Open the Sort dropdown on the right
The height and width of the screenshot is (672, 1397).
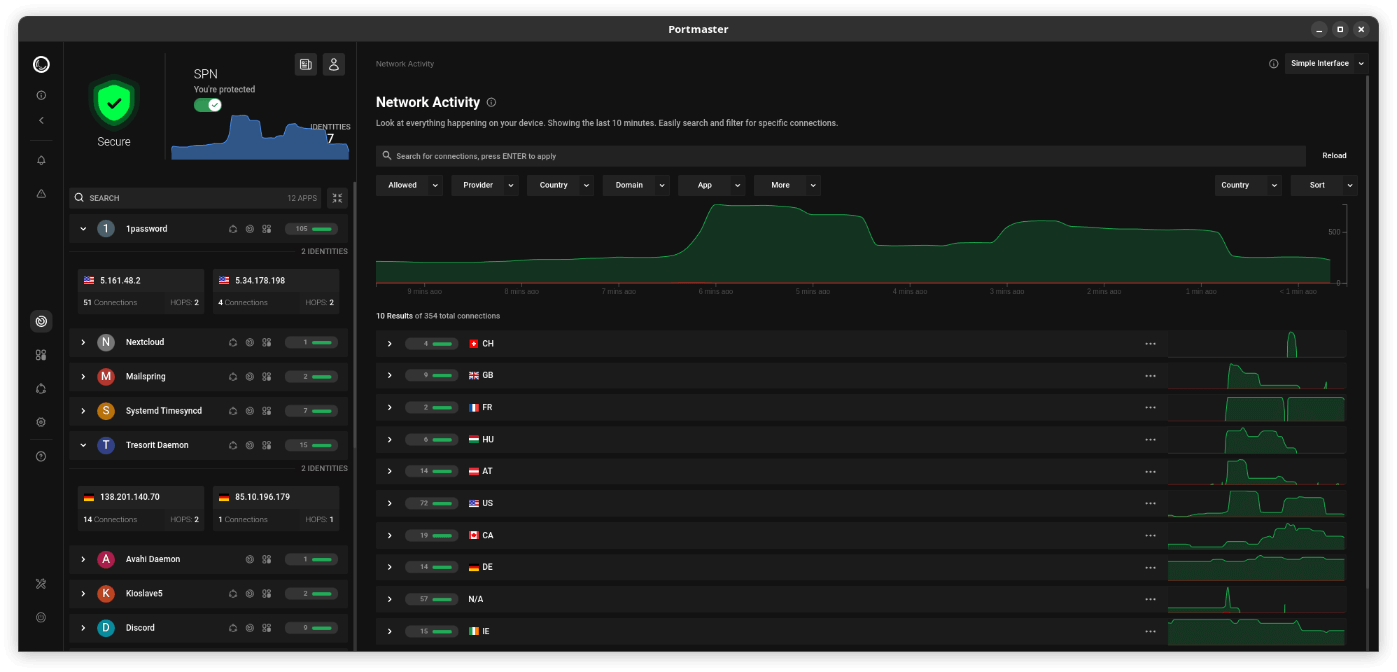[1323, 185]
